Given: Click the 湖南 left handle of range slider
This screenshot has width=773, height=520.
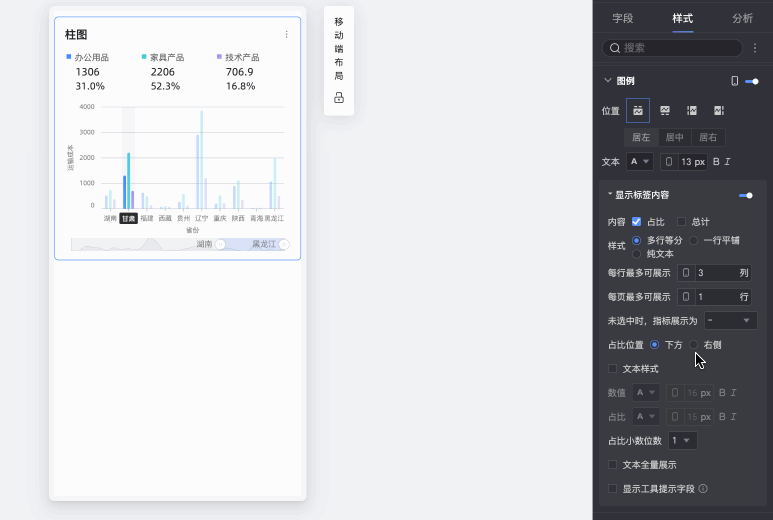Looking at the screenshot, I should point(220,244).
